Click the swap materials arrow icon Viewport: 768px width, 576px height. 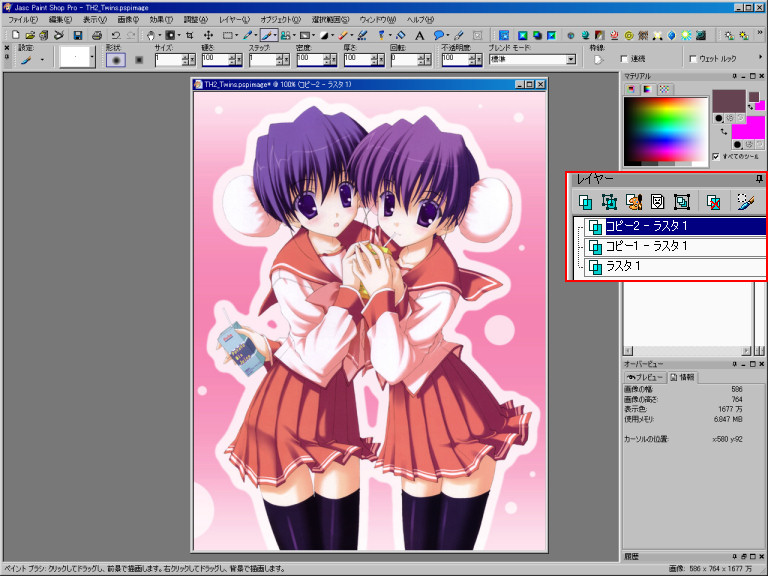click(x=723, y=131)
